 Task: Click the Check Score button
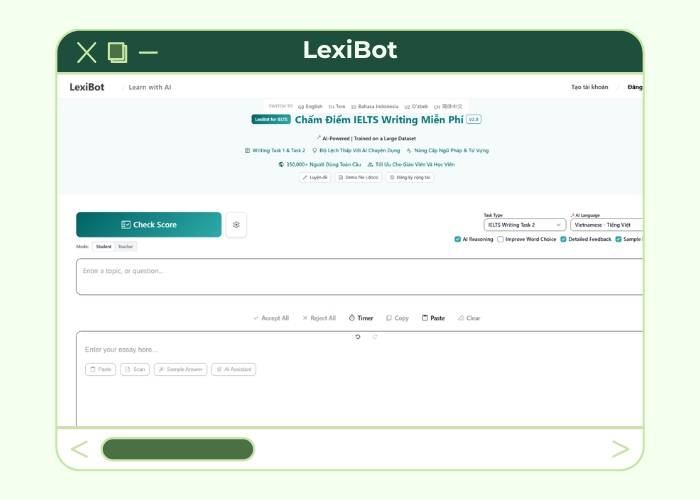(149, 225)
